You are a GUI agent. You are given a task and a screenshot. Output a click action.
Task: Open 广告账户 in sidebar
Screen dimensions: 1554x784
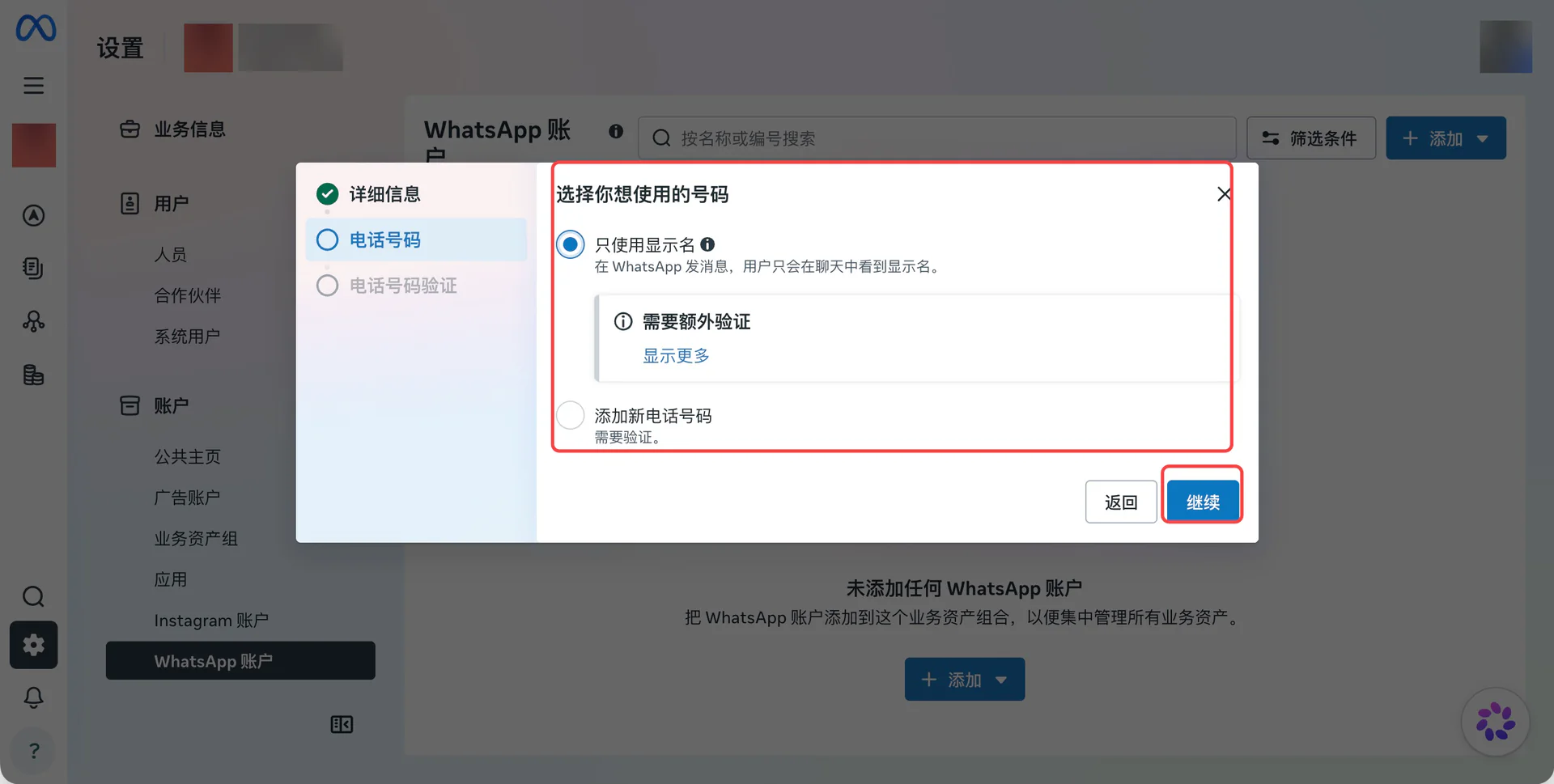tap(188, 498)
